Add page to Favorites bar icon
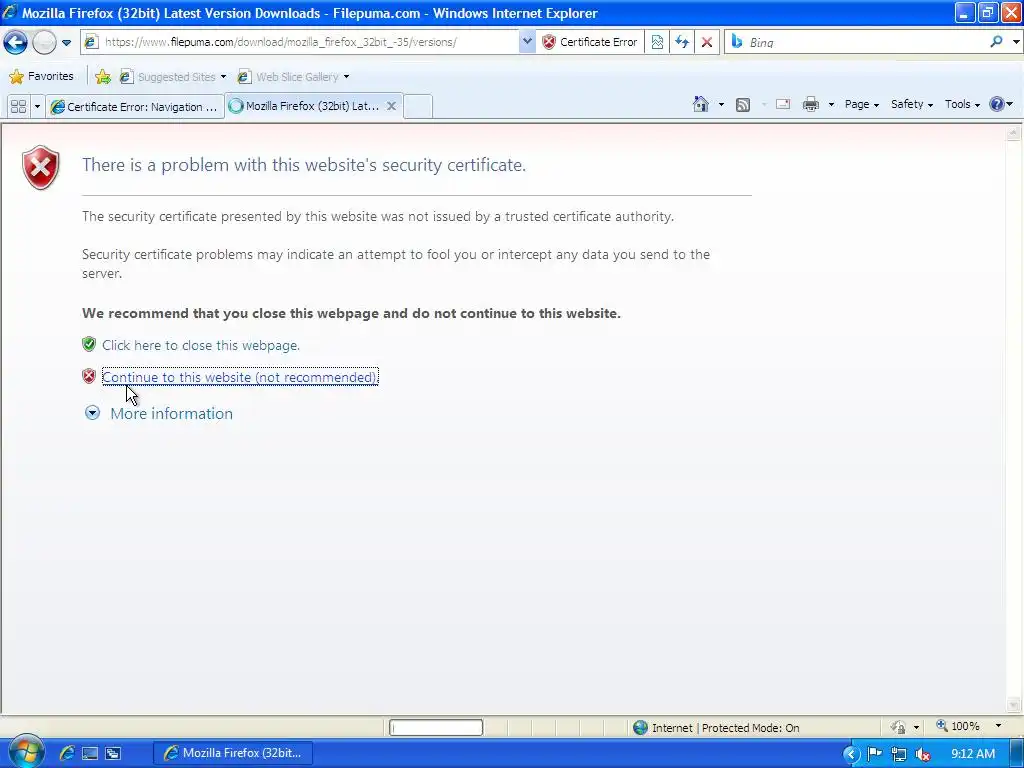Screen dimensions: 1024x768 [x=103, y=76]
